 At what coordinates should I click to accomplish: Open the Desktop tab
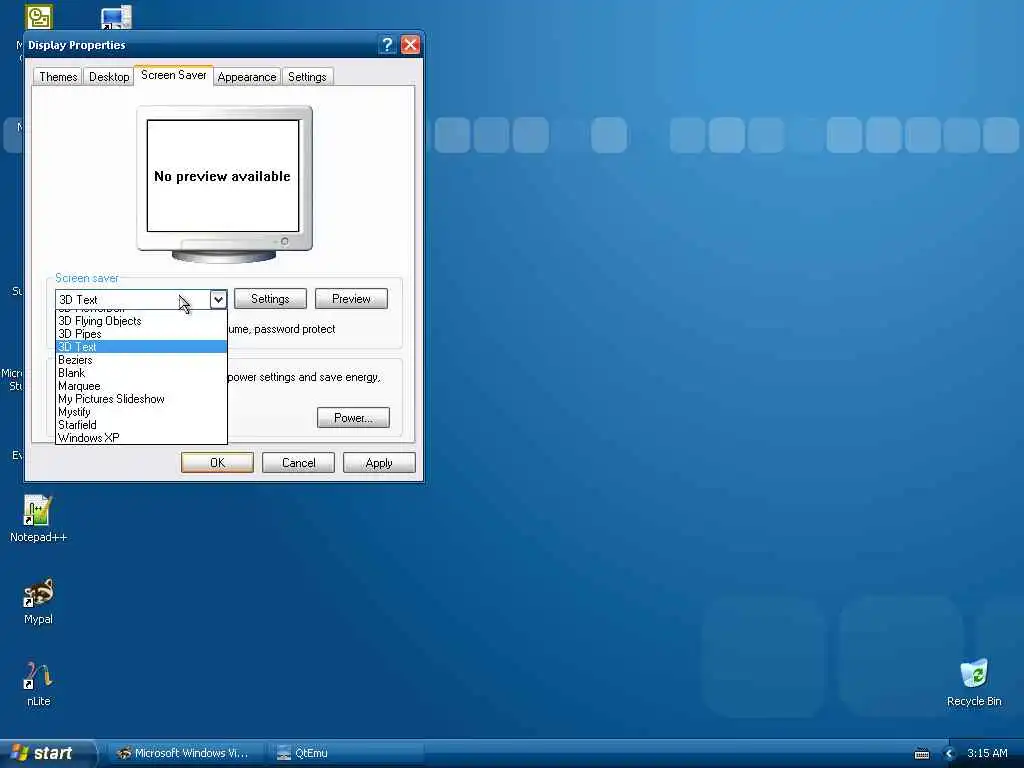(x=109, y=76)
